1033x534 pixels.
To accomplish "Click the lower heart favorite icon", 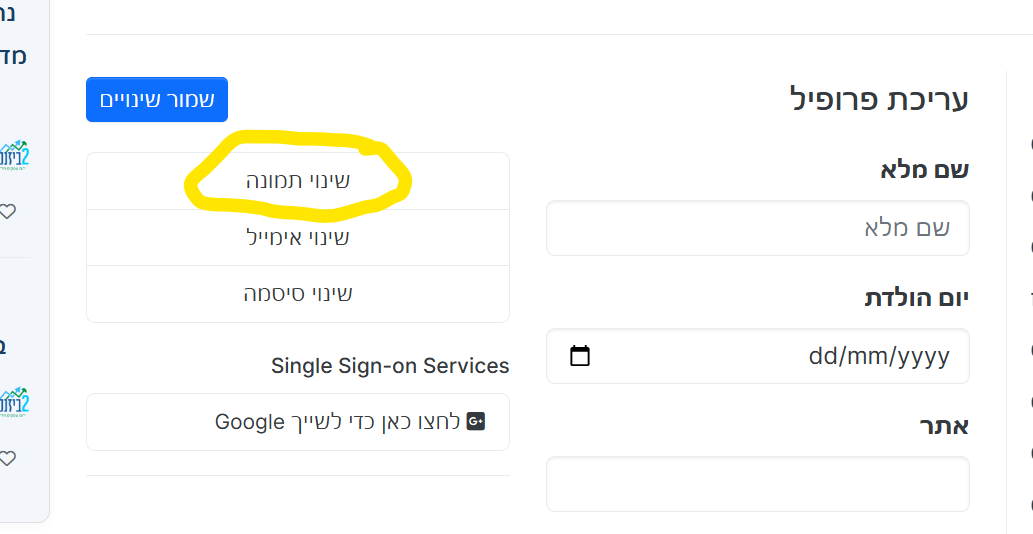I will coord(7,458).
